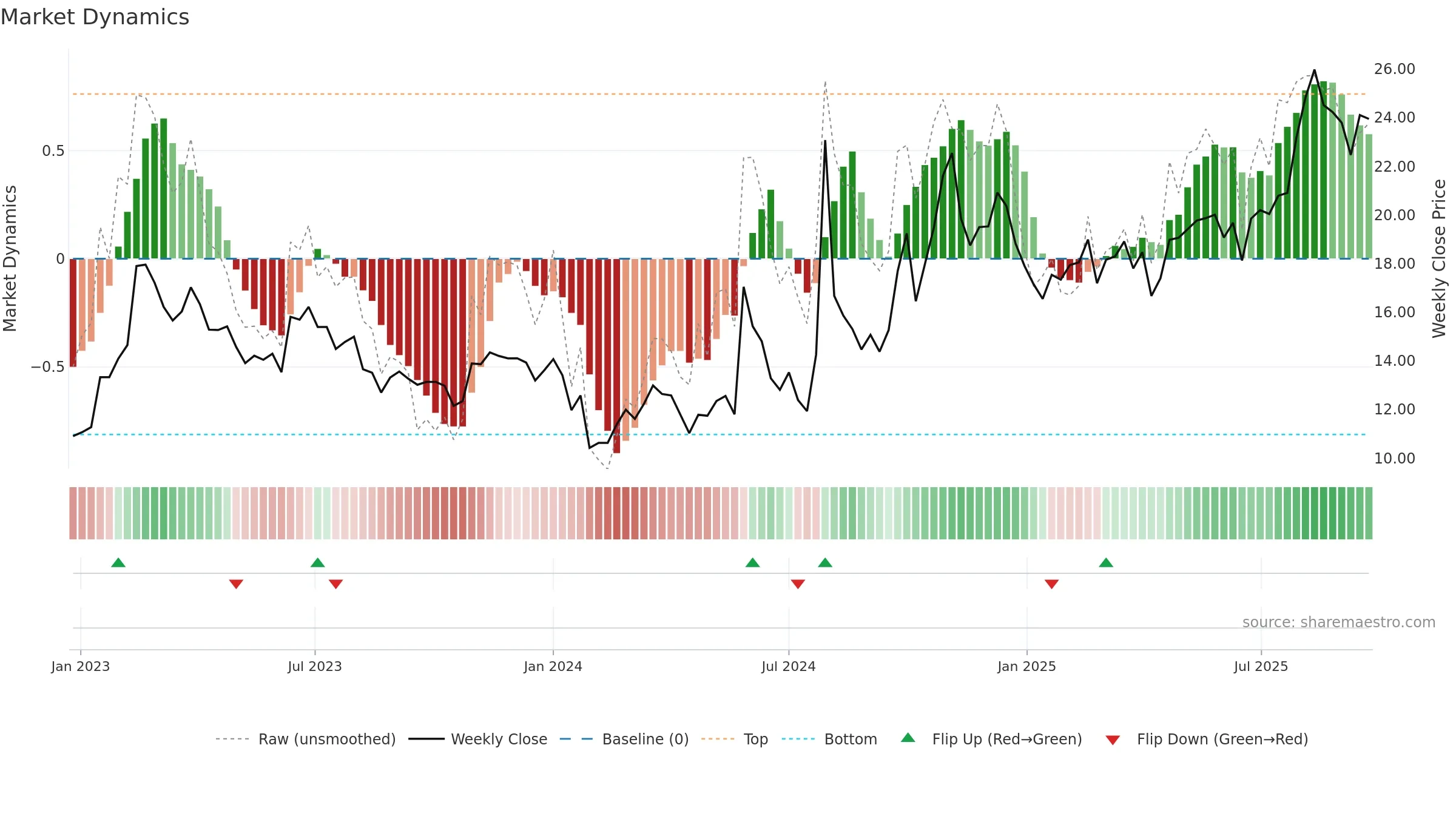Click the green Flip Up triangle legend icon
This screenshot has width=1456, height=819.
pyautogui.click(x=908, y=738)
